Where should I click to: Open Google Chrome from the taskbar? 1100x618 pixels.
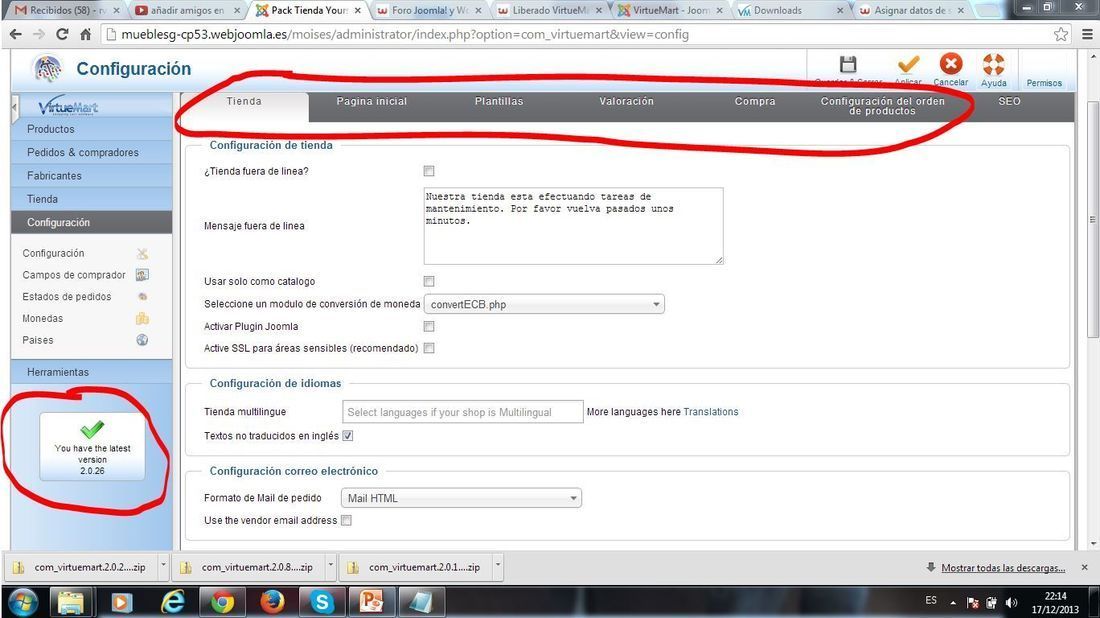click(x=222, y=603)
